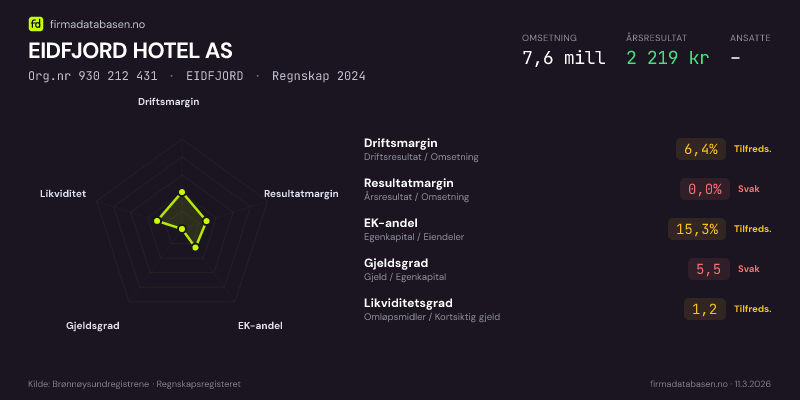Click the firmadatabasen.no footer date text

coord(710,384)
